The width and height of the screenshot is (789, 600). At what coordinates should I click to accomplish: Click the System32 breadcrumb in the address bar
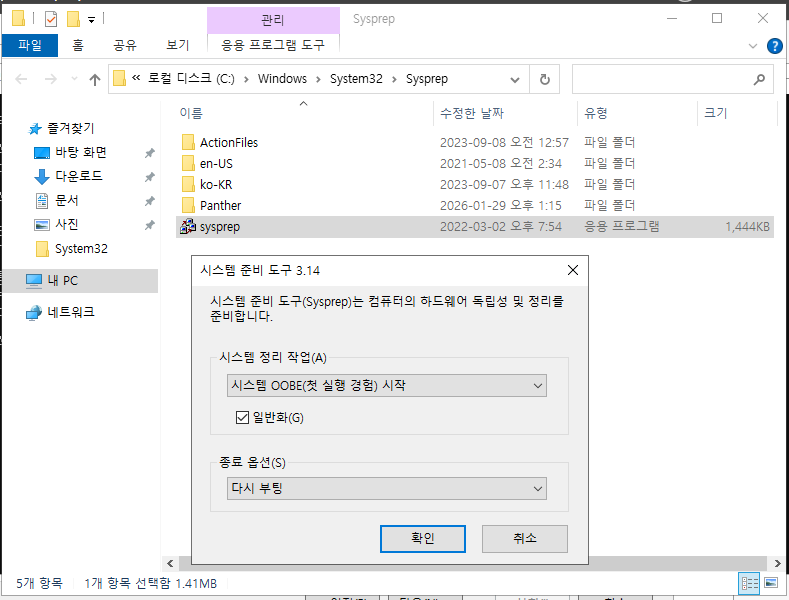356,79
